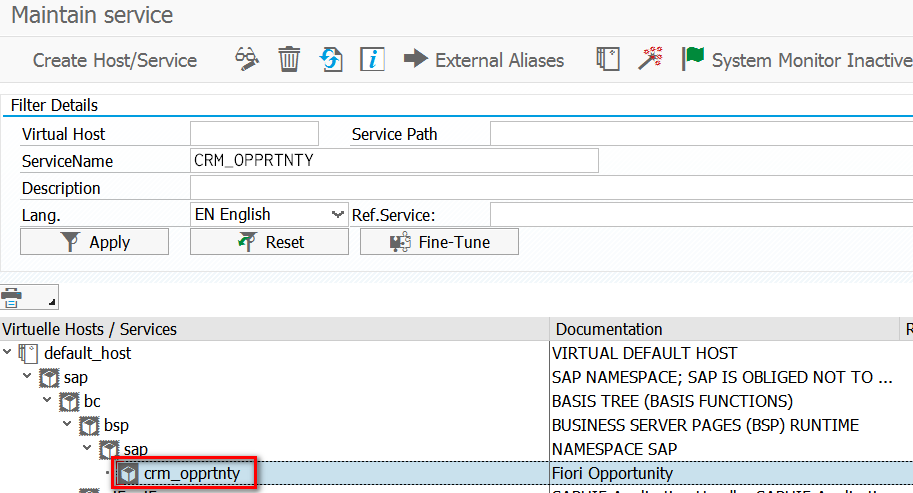Click Create Host/Service in the toolbar
This screenshot has width=913, height=493.
115,60
